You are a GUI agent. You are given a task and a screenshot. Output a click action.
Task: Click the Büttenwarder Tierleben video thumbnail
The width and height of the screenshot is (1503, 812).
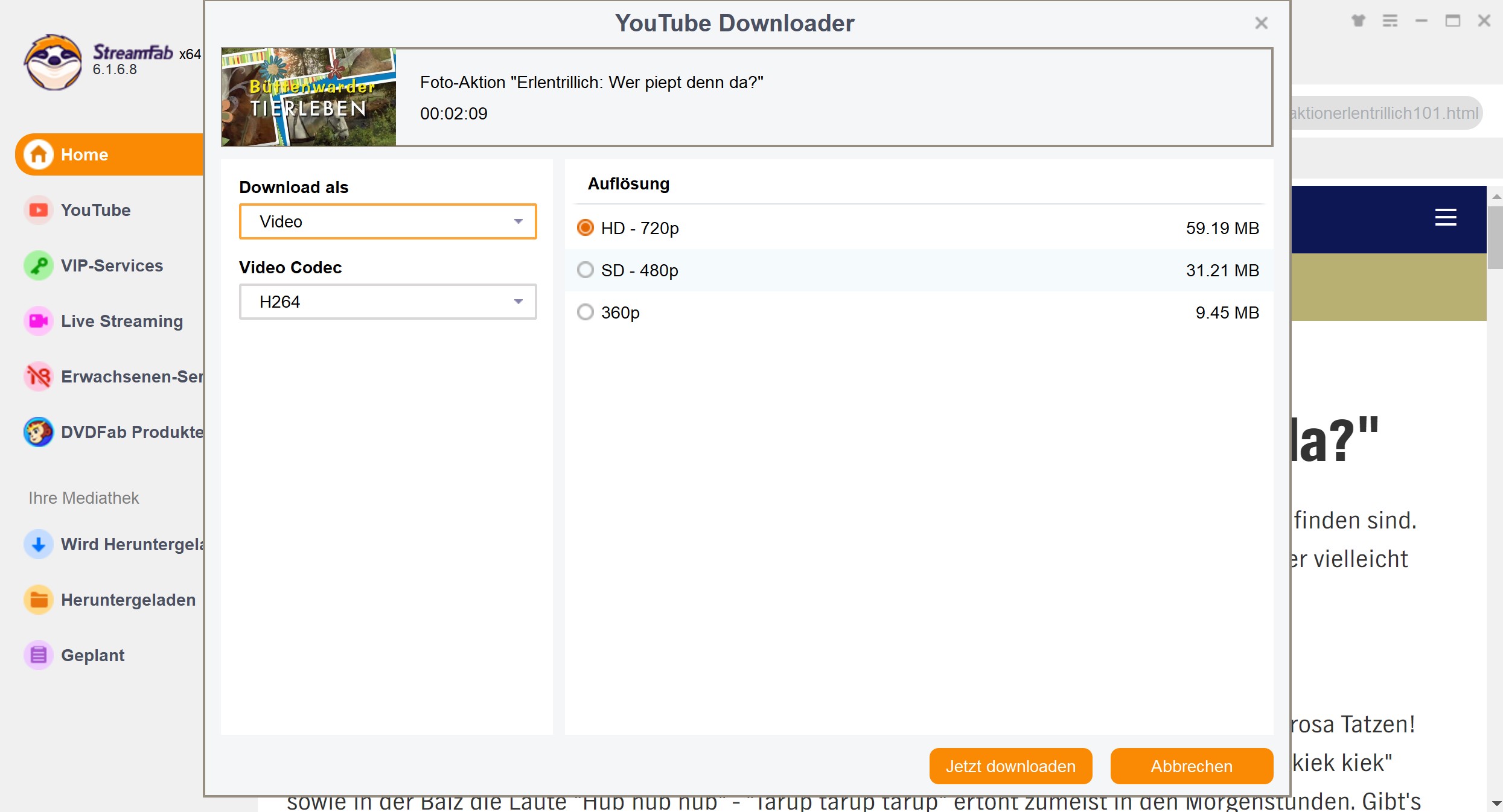pyautogui.click(x=308, y=97)
